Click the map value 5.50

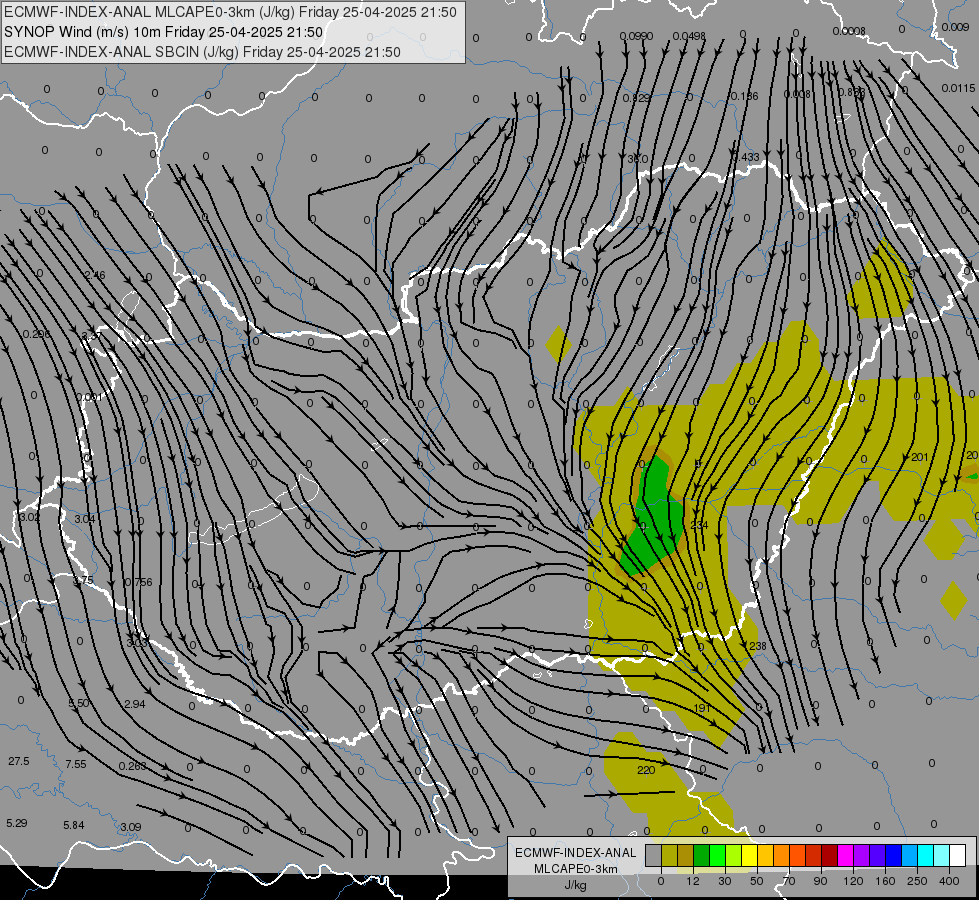79,703
